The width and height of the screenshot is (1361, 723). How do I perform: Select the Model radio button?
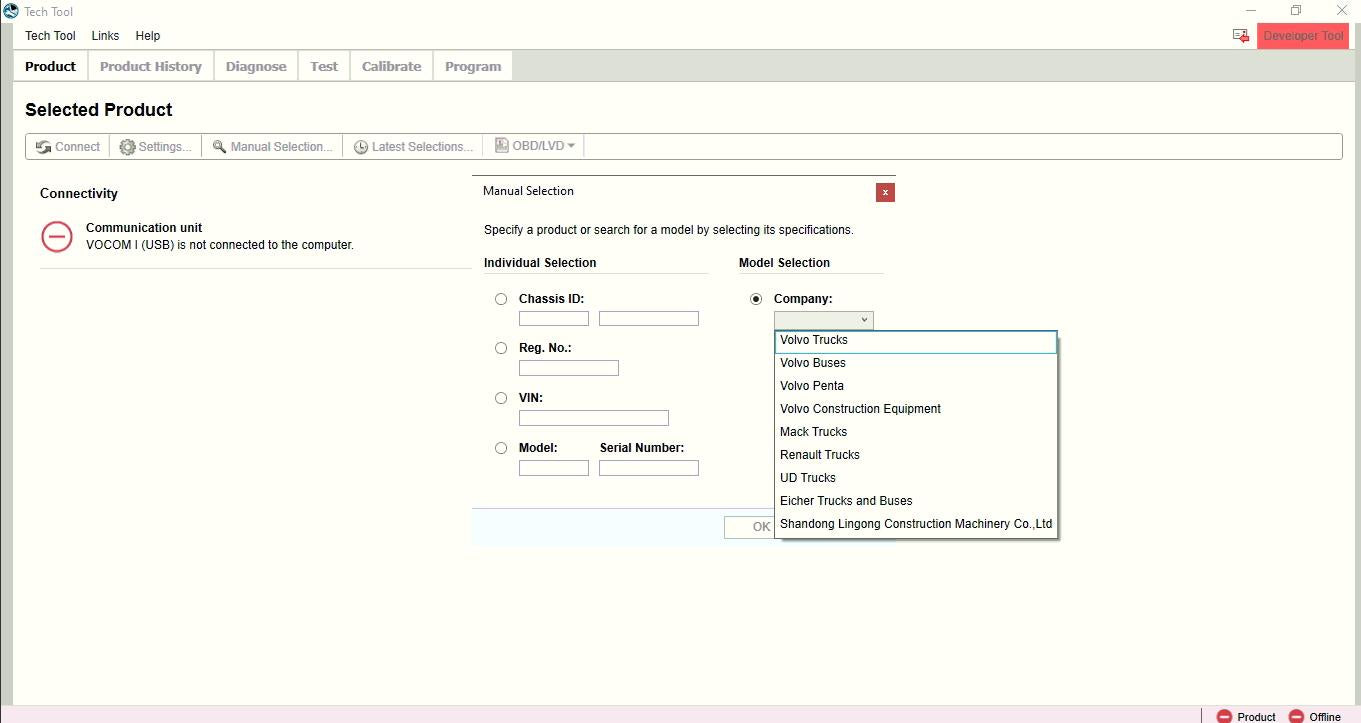(x=501, y=447)
